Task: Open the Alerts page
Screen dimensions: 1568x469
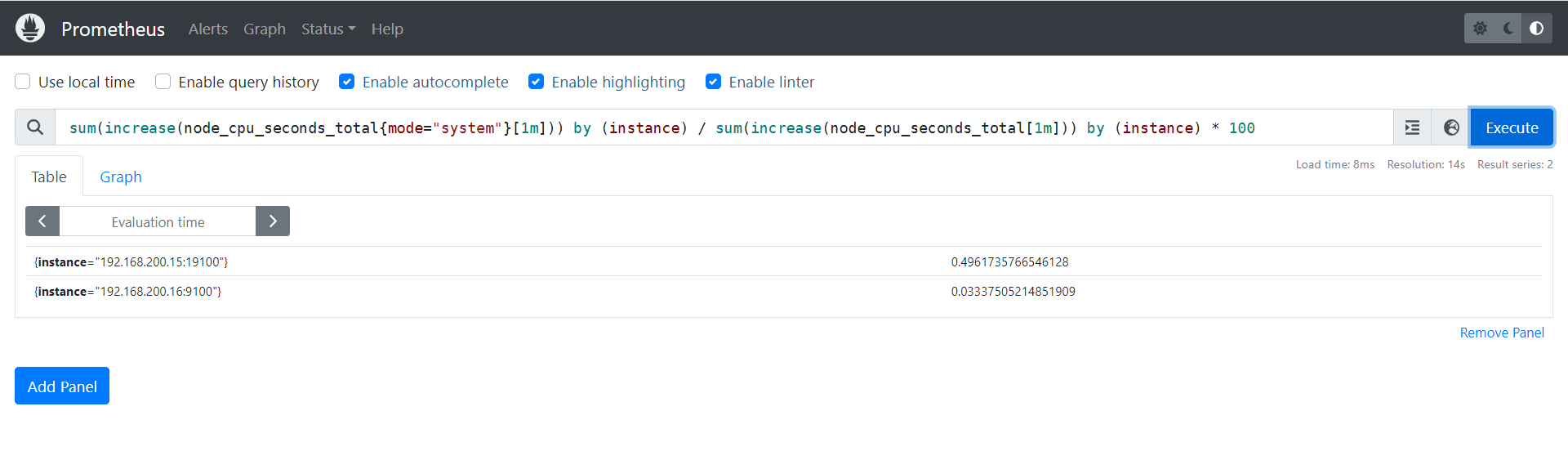Action: tap(208, 29)
